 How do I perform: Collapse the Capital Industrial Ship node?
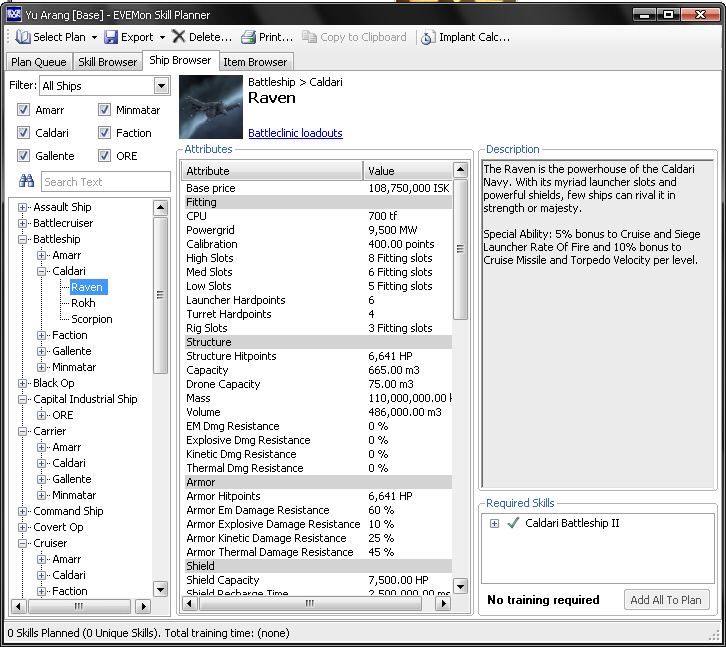pyautogui.click(x=22, y=399)
